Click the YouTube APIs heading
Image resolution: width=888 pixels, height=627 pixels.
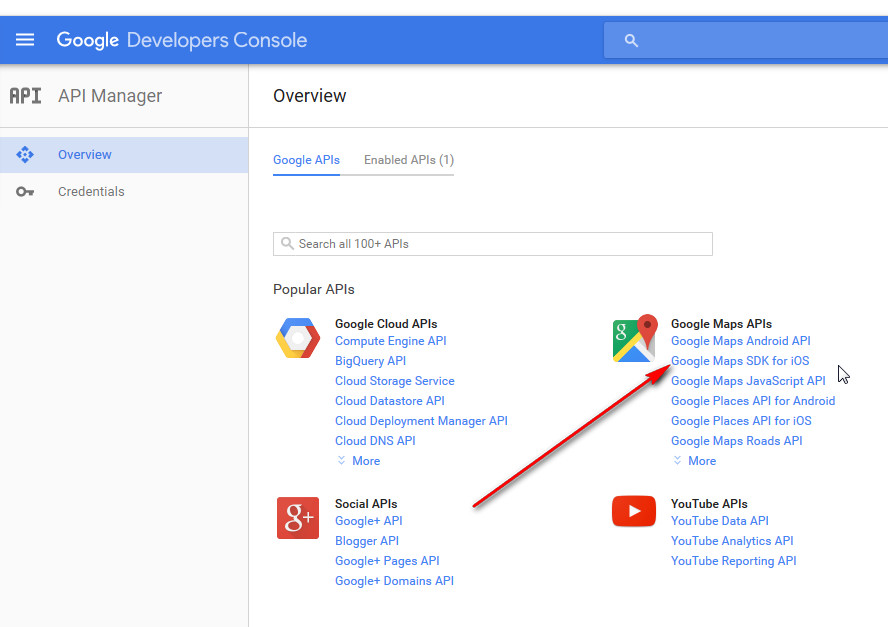pos(709,504)
